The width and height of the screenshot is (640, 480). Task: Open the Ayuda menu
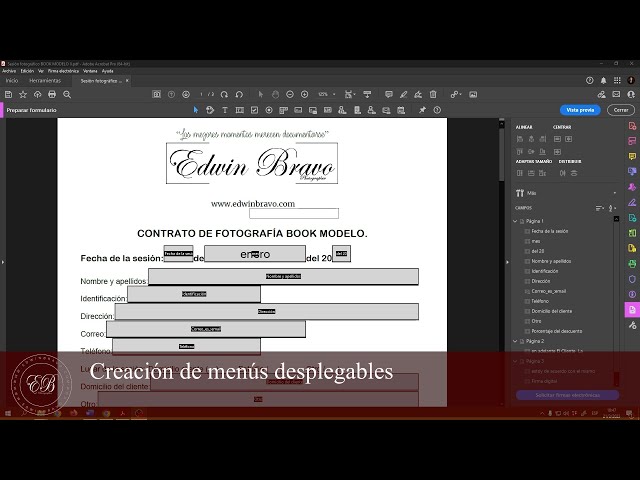[107, 71]
